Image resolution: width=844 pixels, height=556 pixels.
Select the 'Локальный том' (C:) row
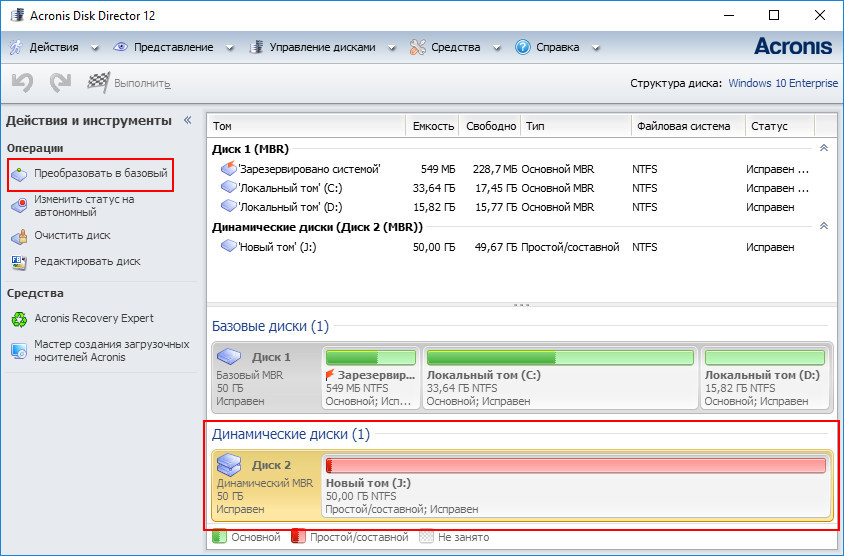[x=521, y=188]
